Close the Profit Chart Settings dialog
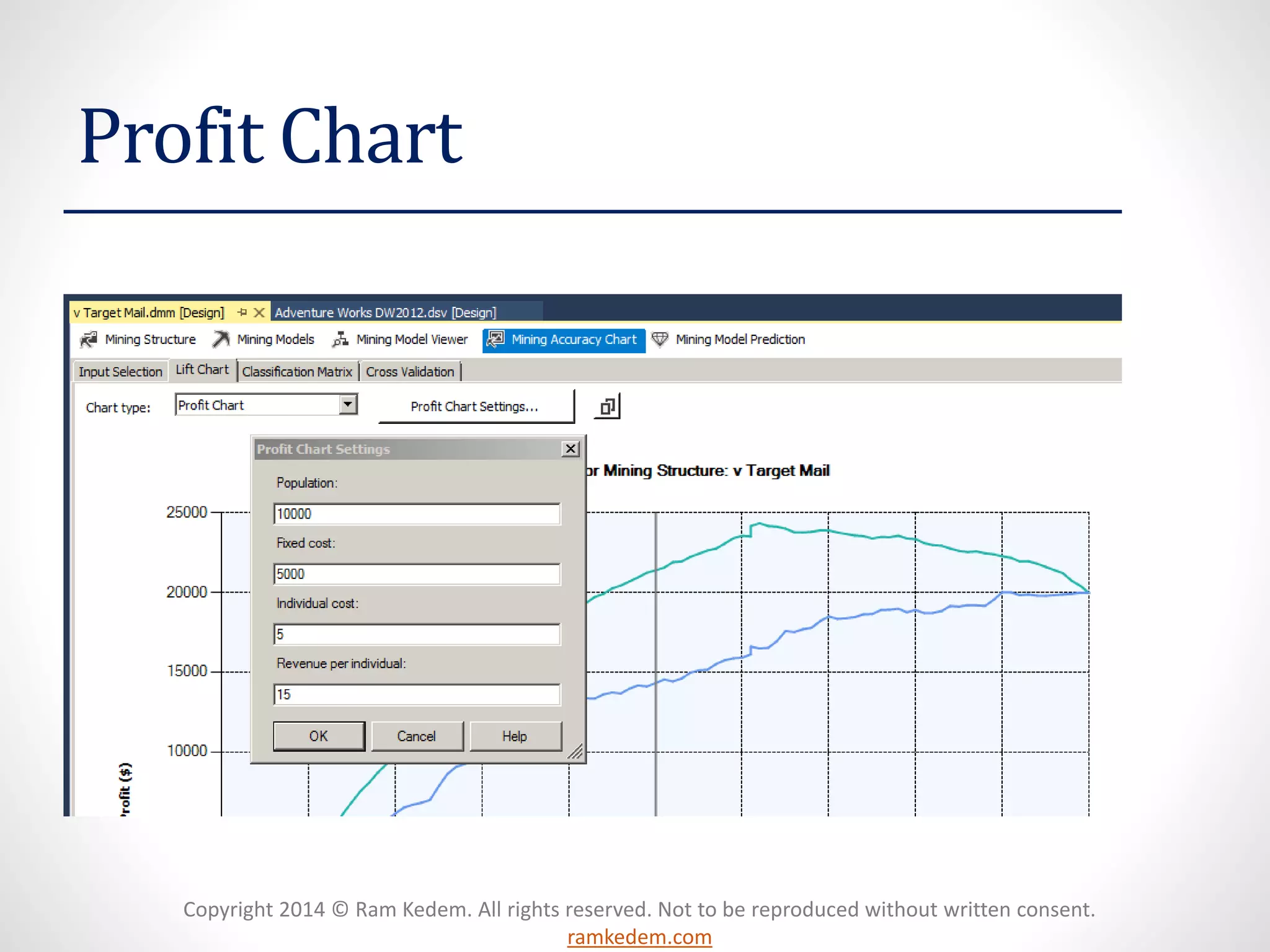This screenshot has width=1270, height=952. pyautogui.click(x=570, y=449)
